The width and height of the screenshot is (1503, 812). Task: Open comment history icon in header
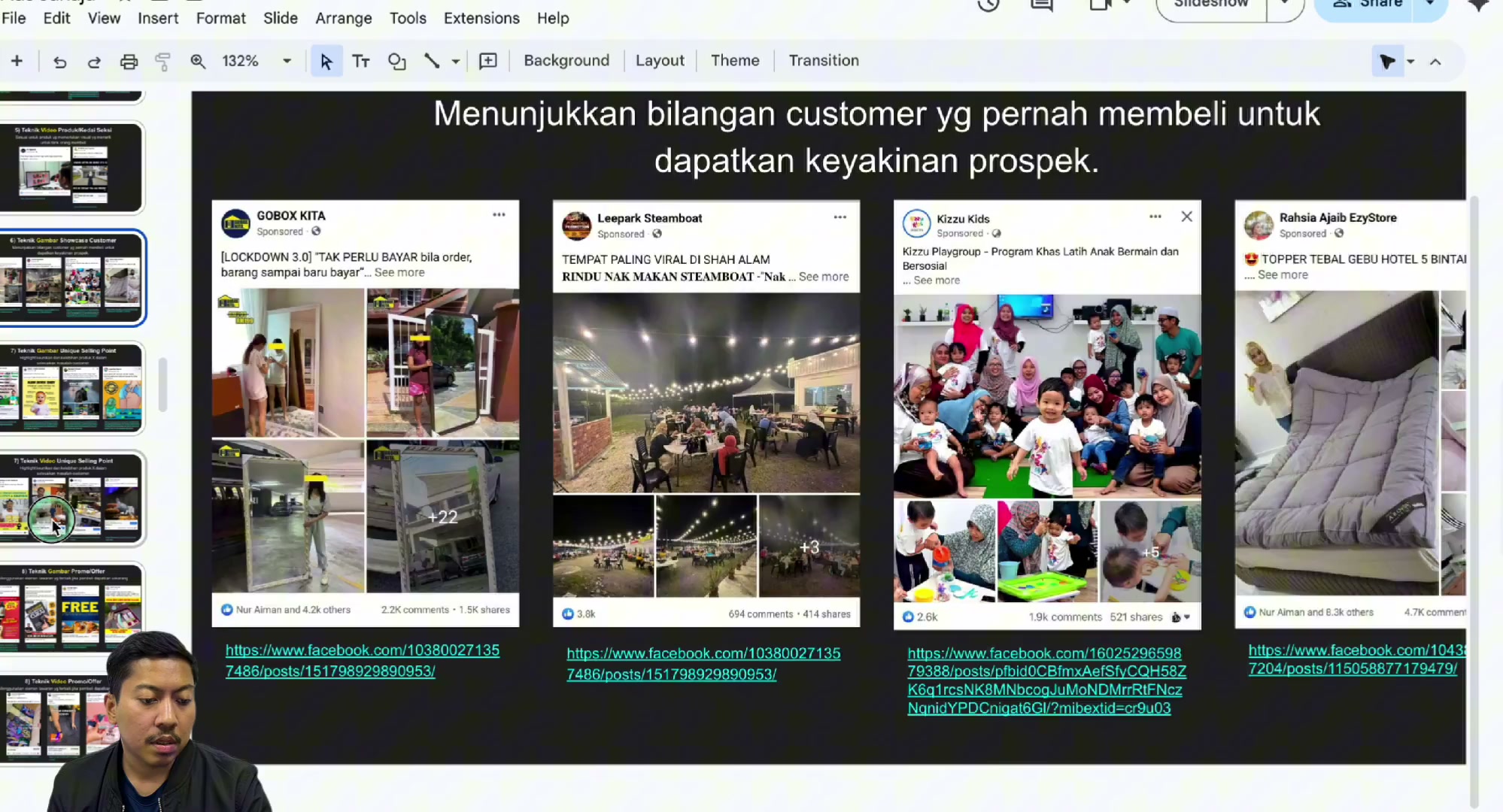tap(1042, 5)
